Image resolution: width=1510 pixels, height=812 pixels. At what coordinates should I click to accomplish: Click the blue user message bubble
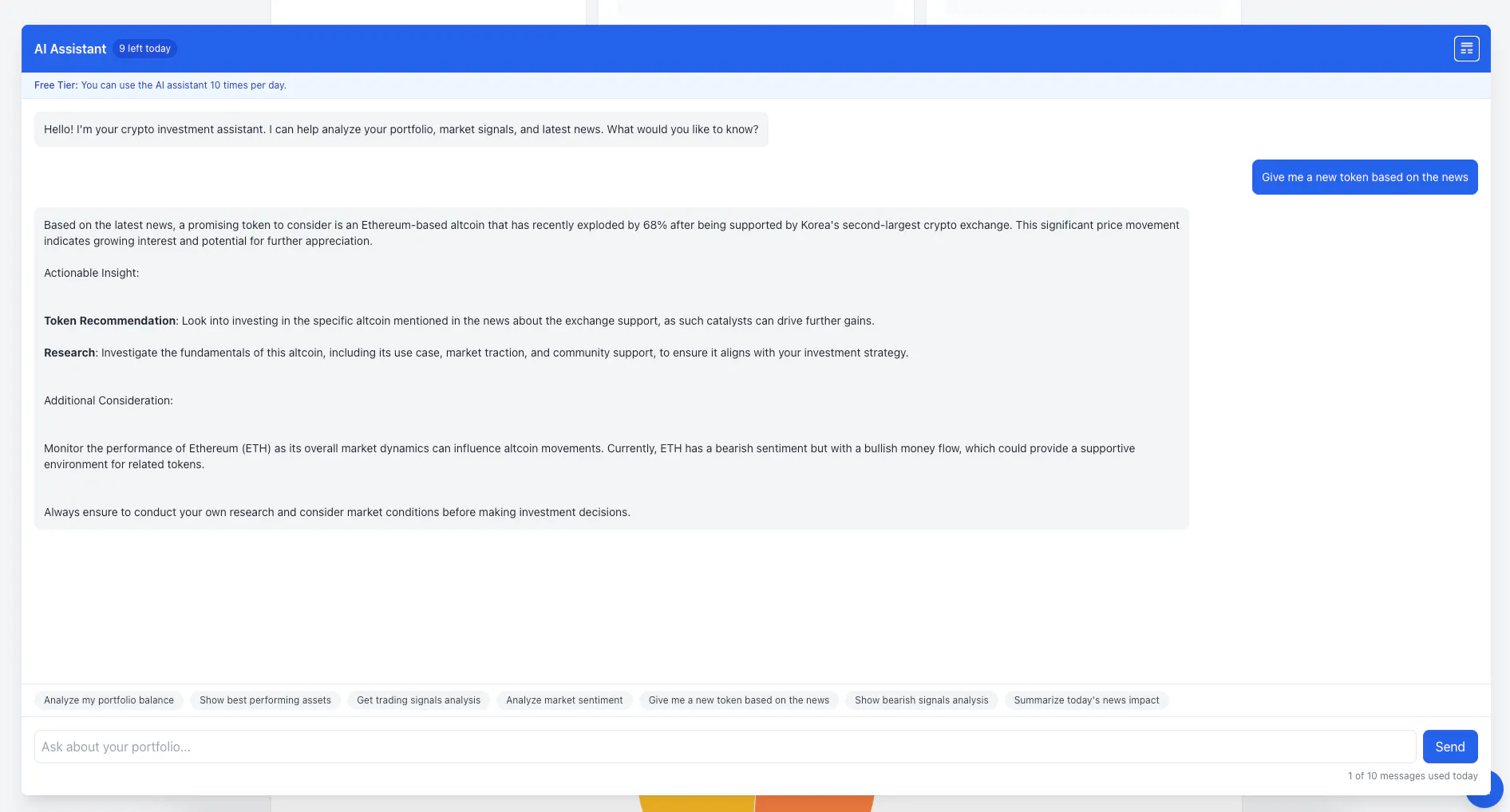1365,177
